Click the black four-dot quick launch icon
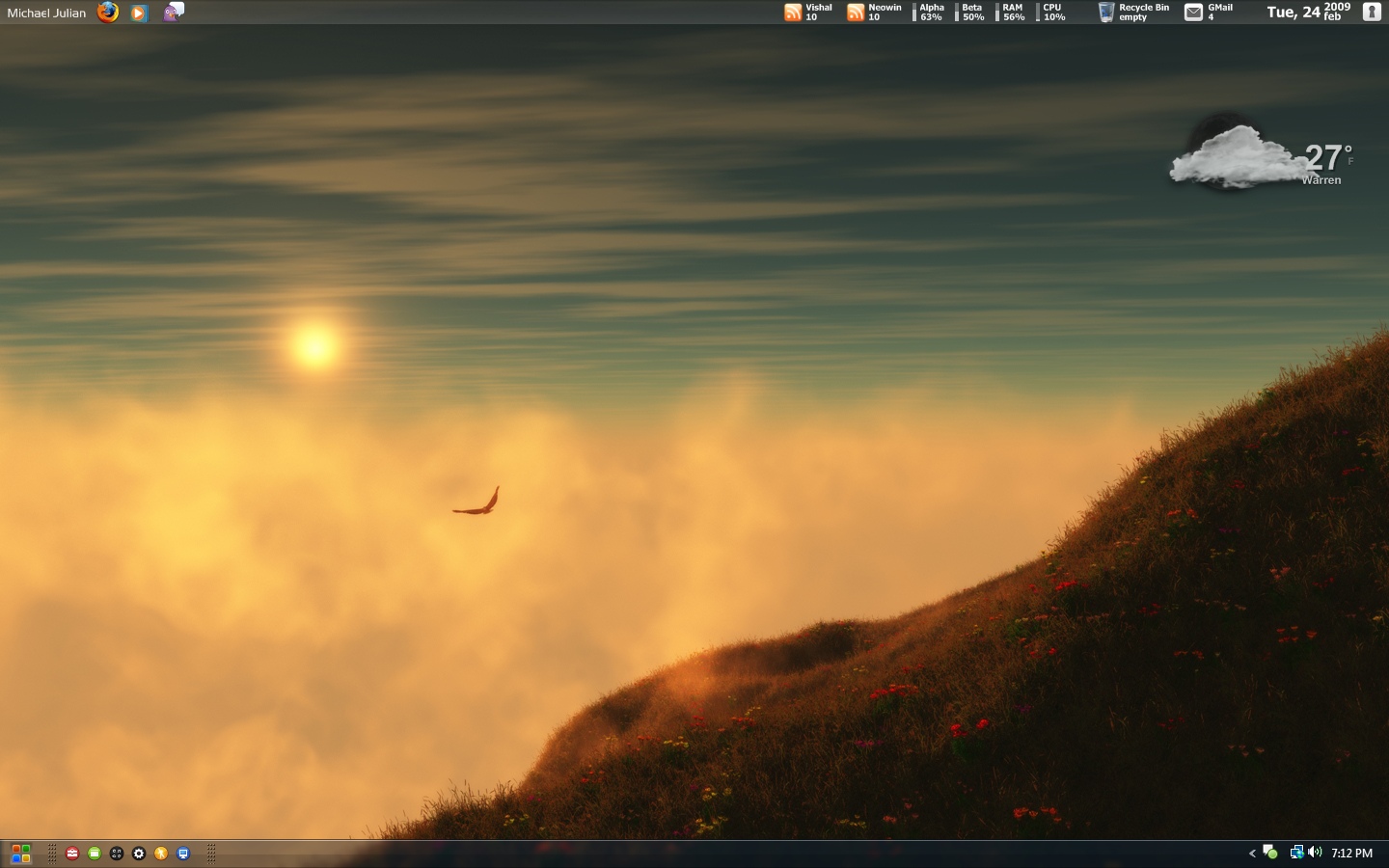1389x868 pixels. point(117,854)
